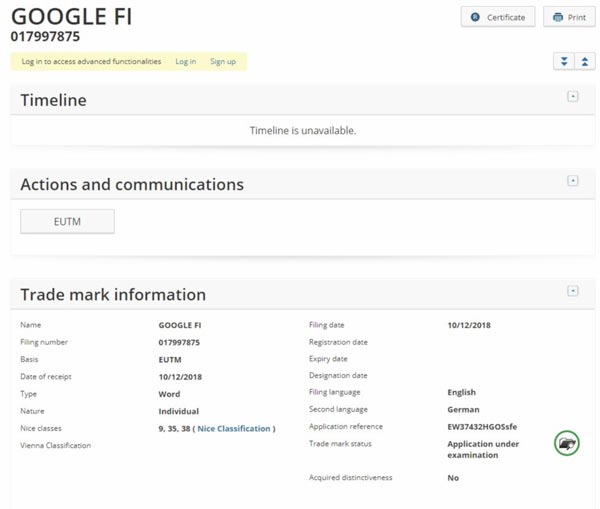Click the 'Application under examination' status text
Image resolution: width=600 pixels, height=509 pixels.
coord(483,449)
